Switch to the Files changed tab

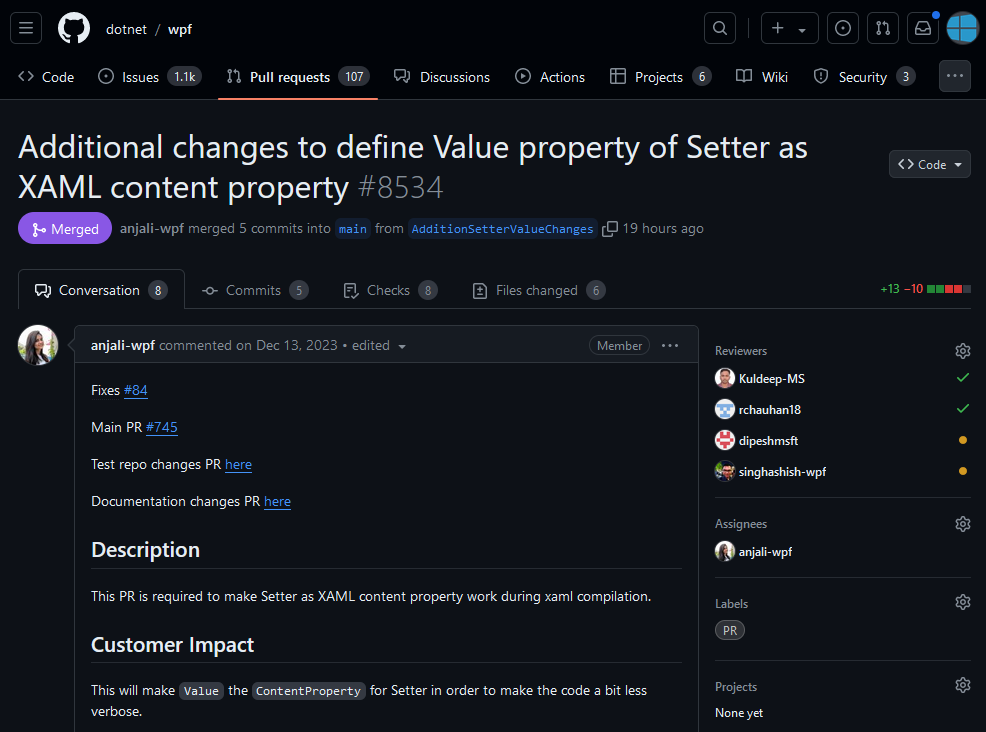(538, 291)
